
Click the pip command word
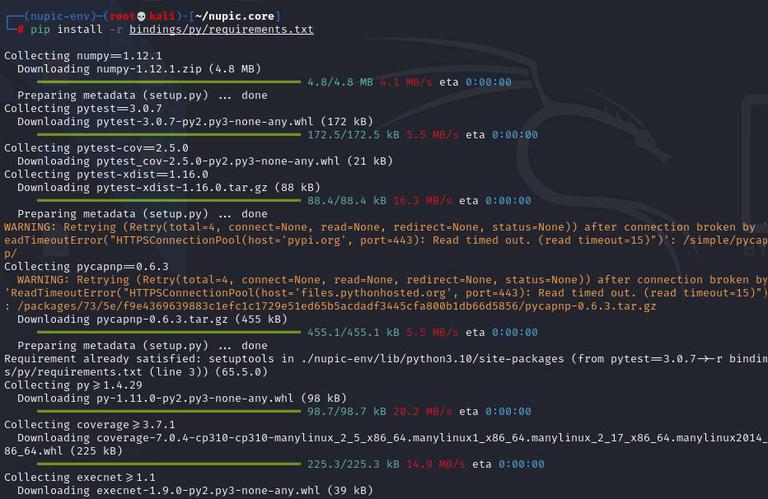coord(40,29)
